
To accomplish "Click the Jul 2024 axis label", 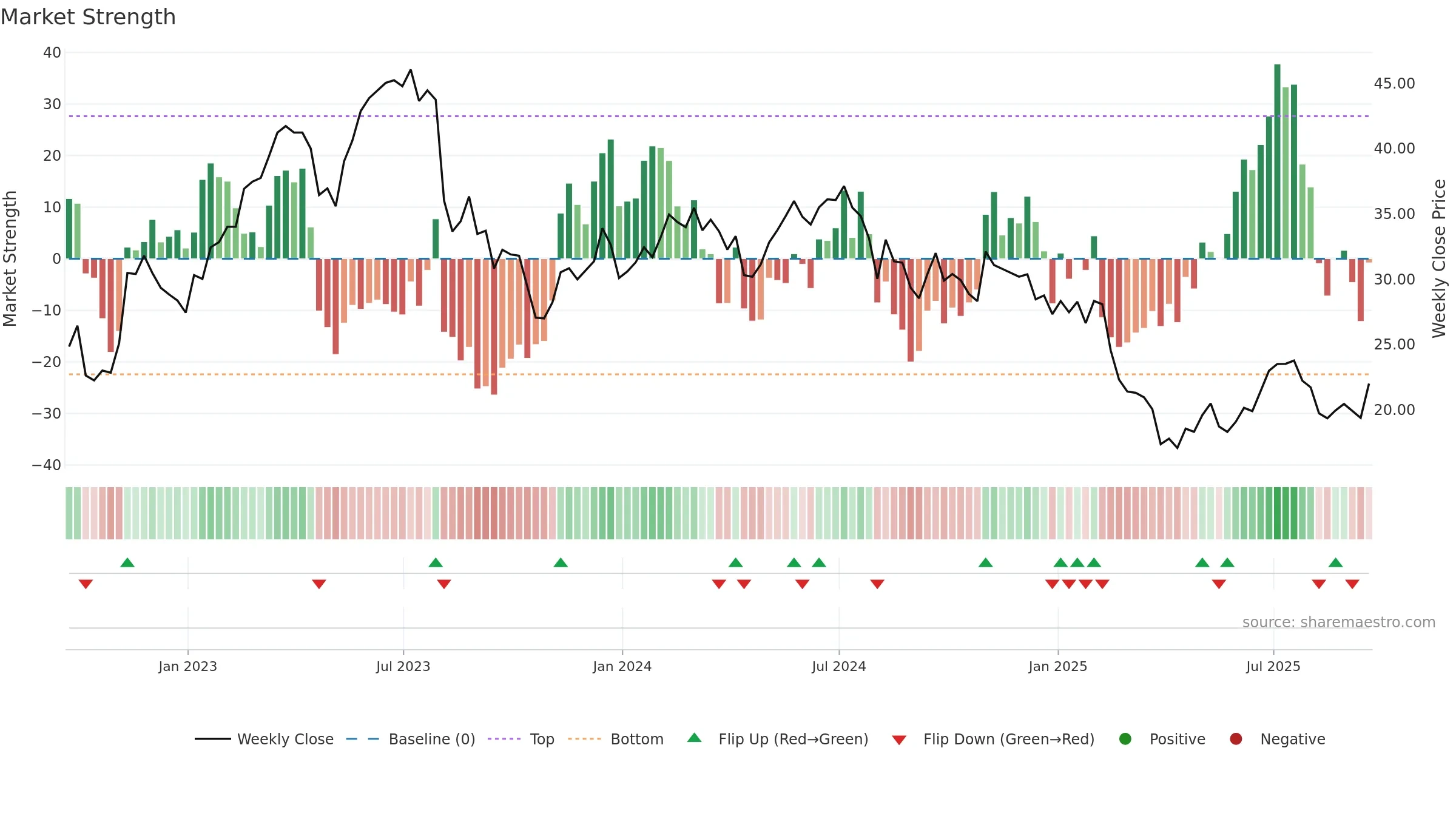I will coord(839,666).
